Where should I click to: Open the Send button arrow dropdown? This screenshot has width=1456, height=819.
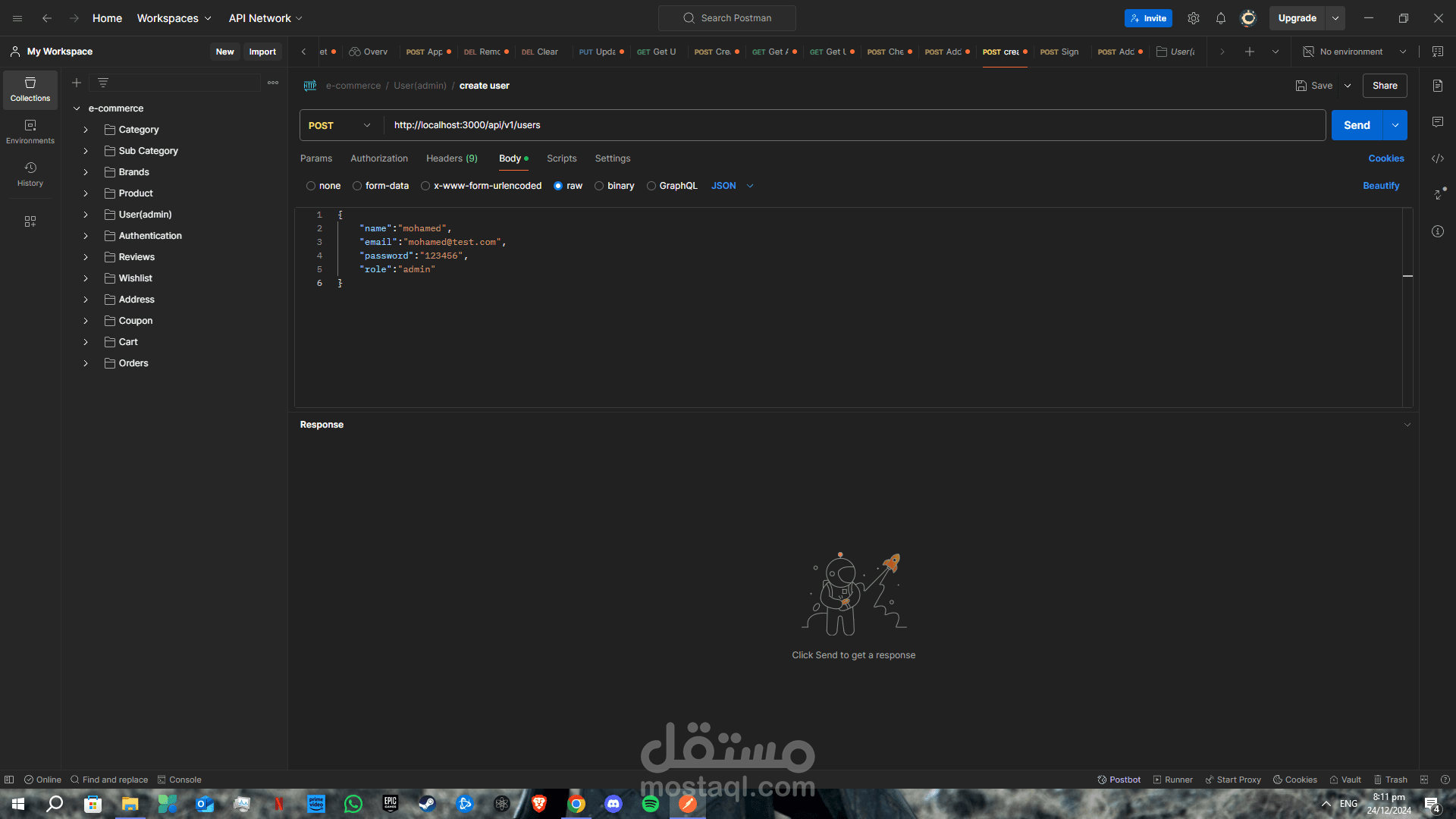[x=1395, y=125]
